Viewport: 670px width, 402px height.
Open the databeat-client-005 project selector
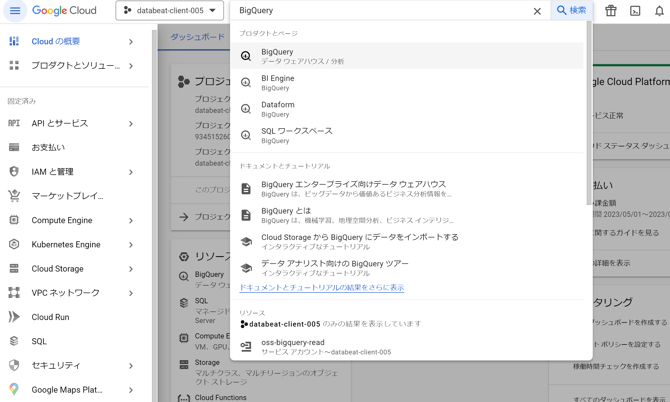click(x=170, y=11)
